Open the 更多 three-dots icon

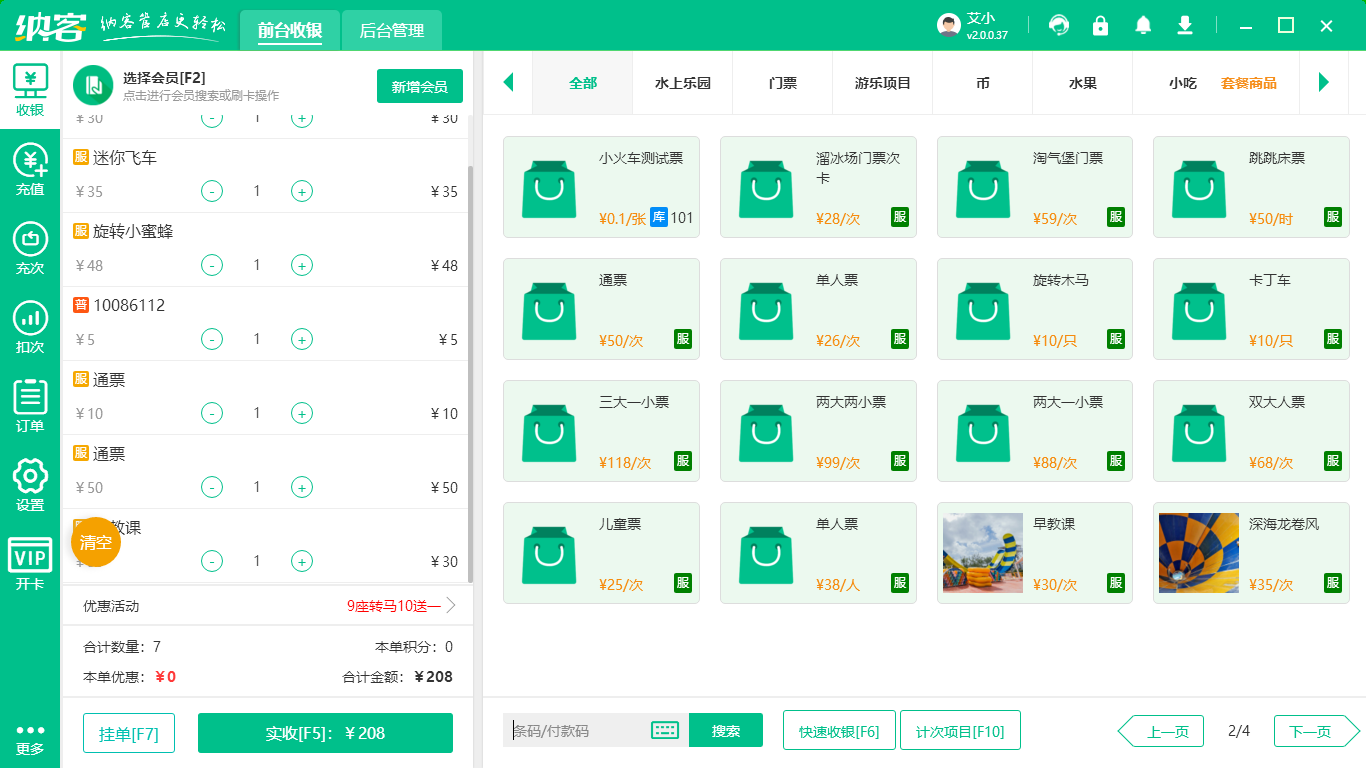(x=30, y=735)
